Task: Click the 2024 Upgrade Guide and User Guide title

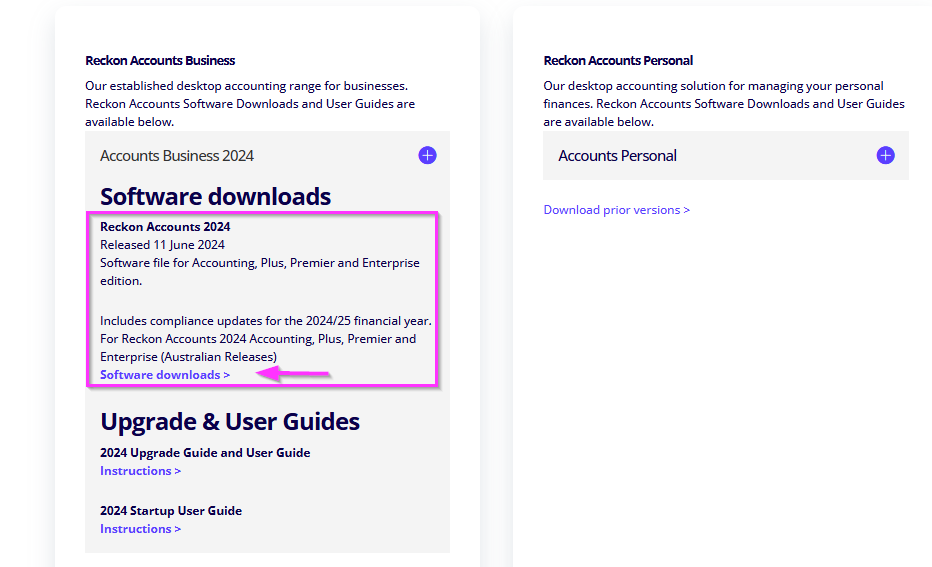Action: pos(205,453)
